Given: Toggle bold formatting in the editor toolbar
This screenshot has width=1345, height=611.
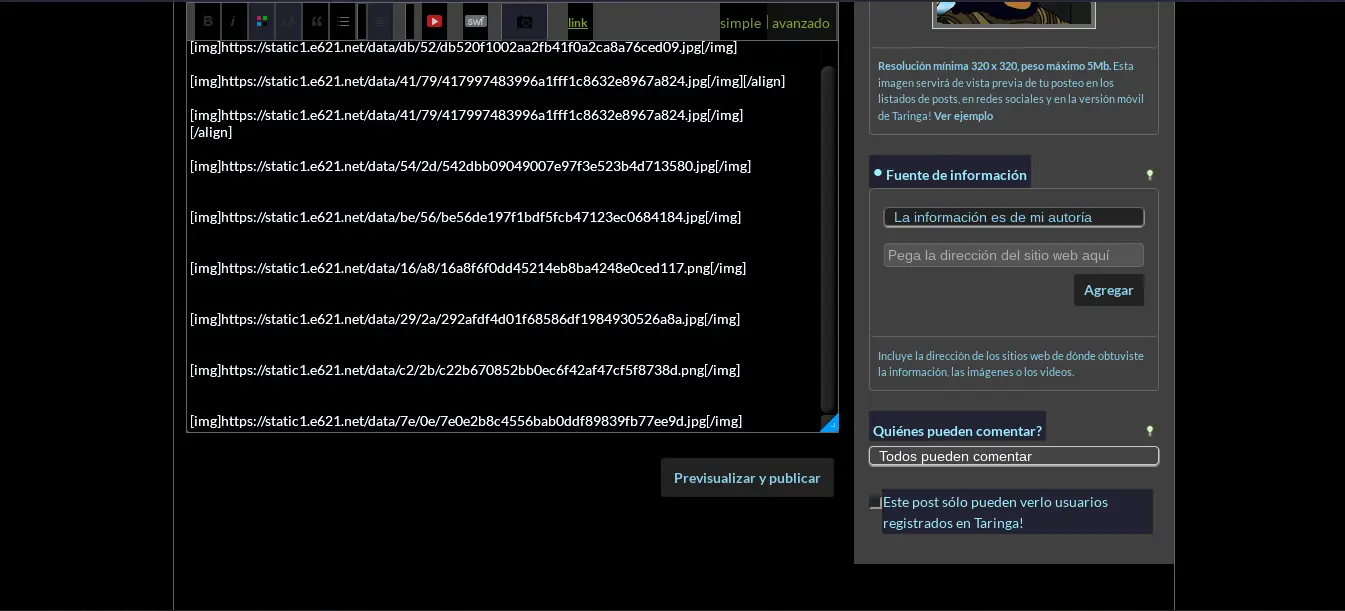Looking at the screenshot, I should (207, 21).
